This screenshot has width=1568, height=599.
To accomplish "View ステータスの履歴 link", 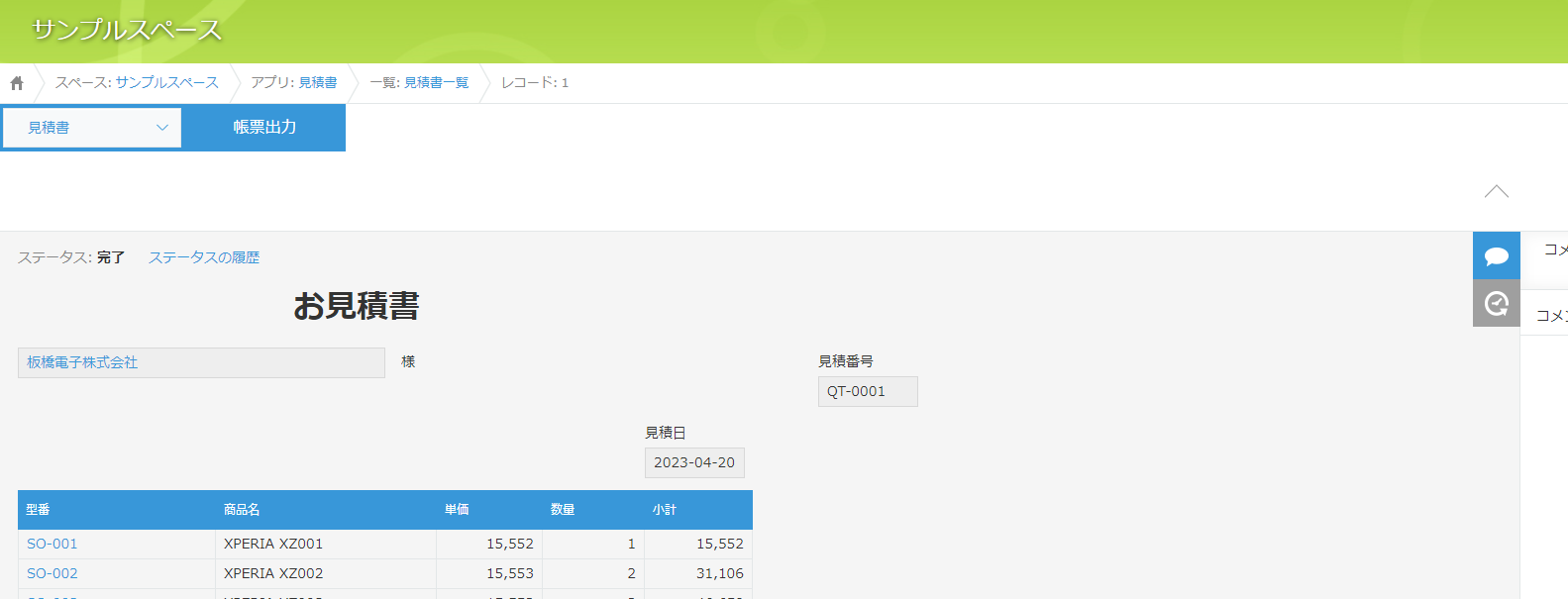I will click(x=204, y=257).
